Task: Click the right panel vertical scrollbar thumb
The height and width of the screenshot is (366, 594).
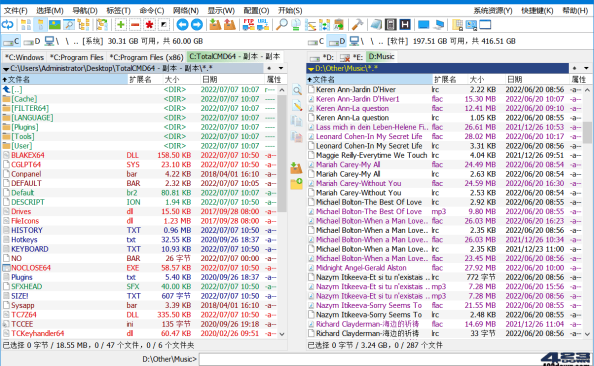Action: 587,132
